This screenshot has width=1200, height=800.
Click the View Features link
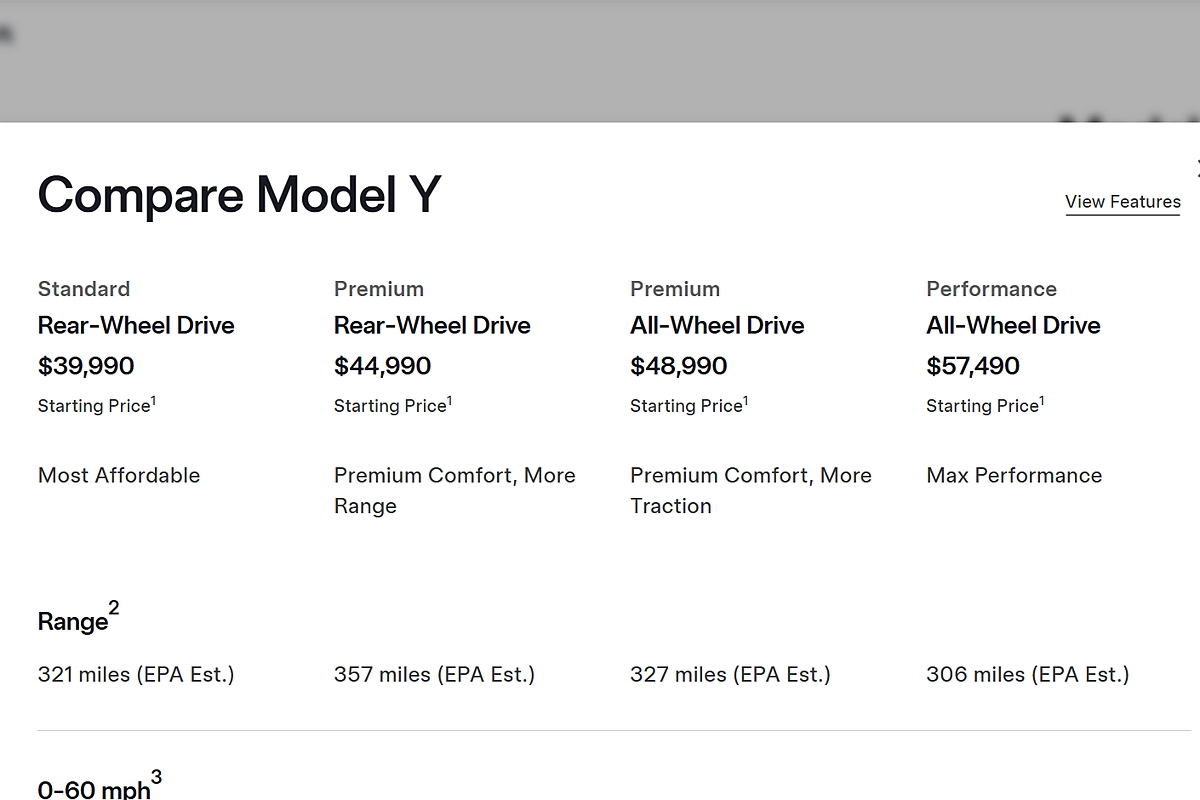1122,202
